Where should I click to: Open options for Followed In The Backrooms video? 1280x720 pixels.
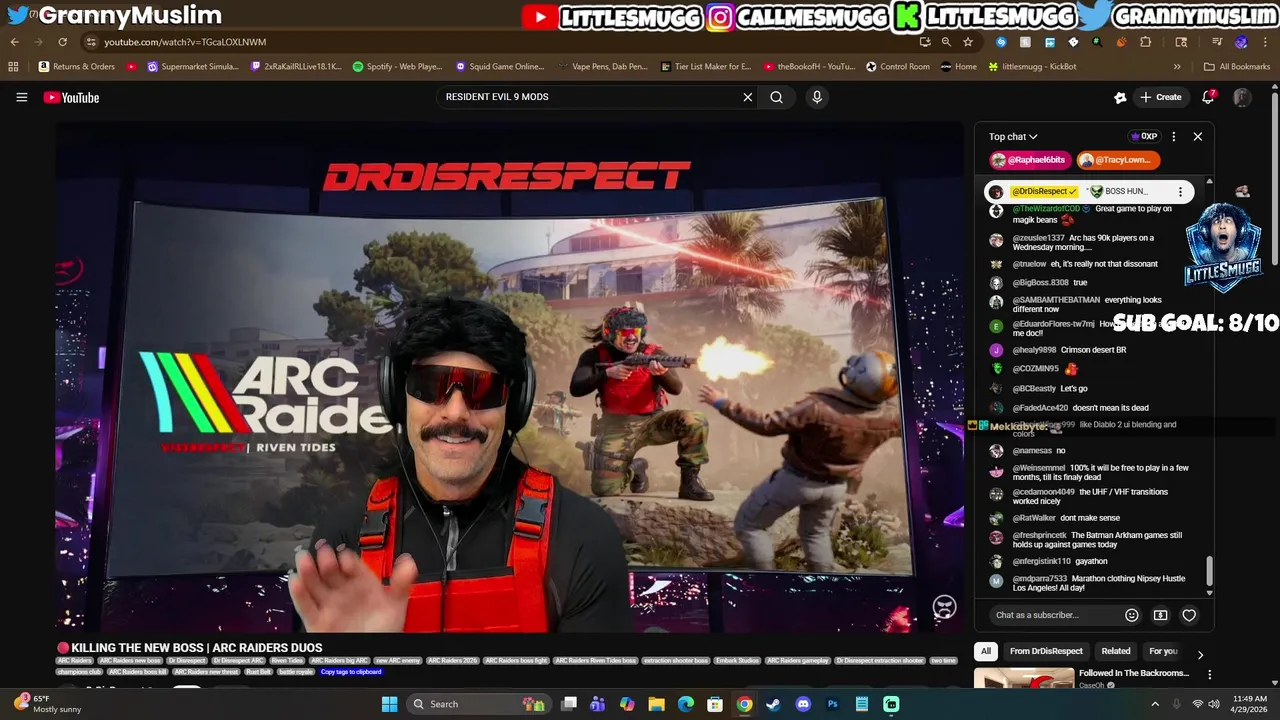[x=1209, y=675]
